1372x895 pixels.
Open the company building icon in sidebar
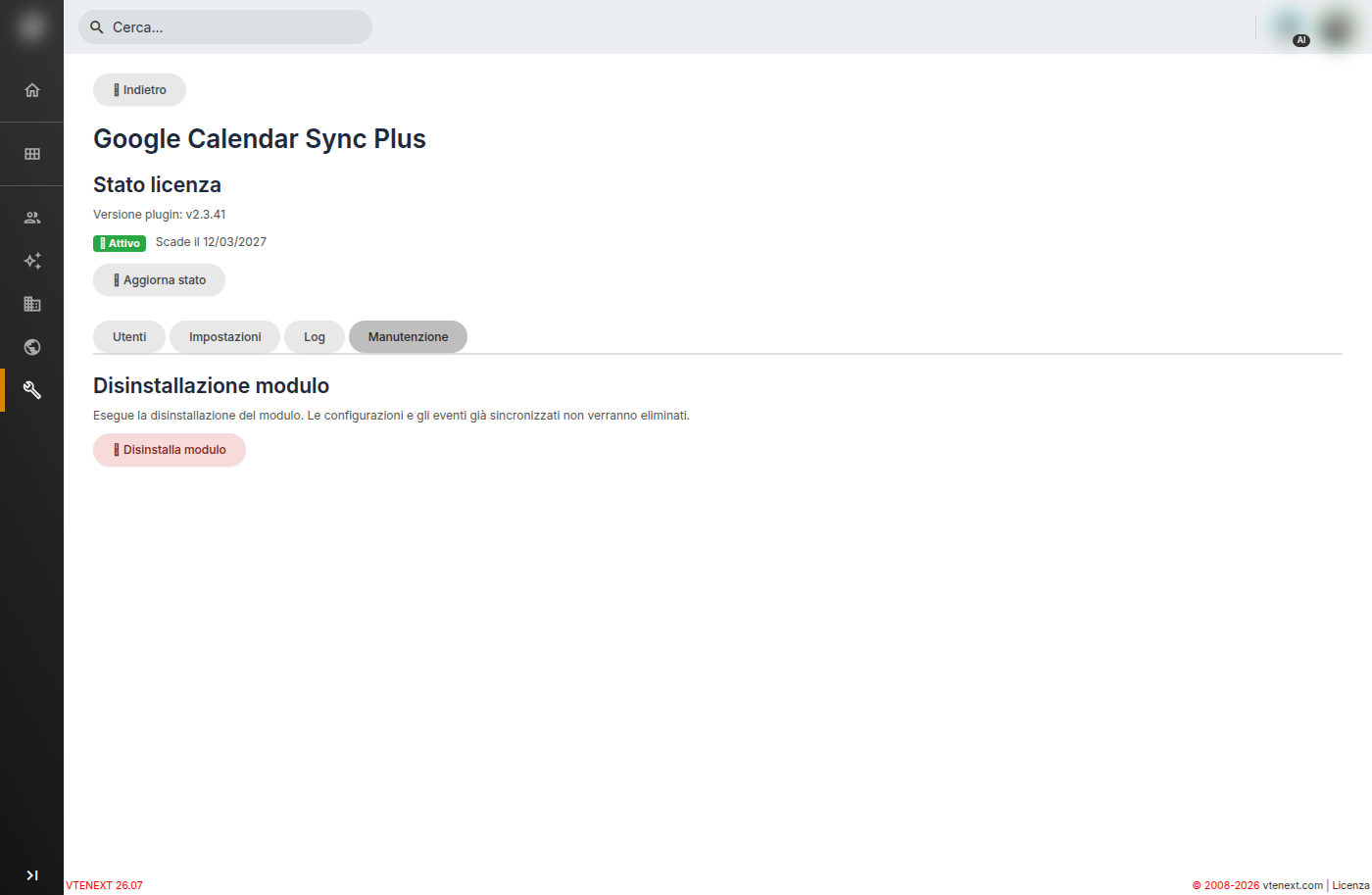coord(32,304)
